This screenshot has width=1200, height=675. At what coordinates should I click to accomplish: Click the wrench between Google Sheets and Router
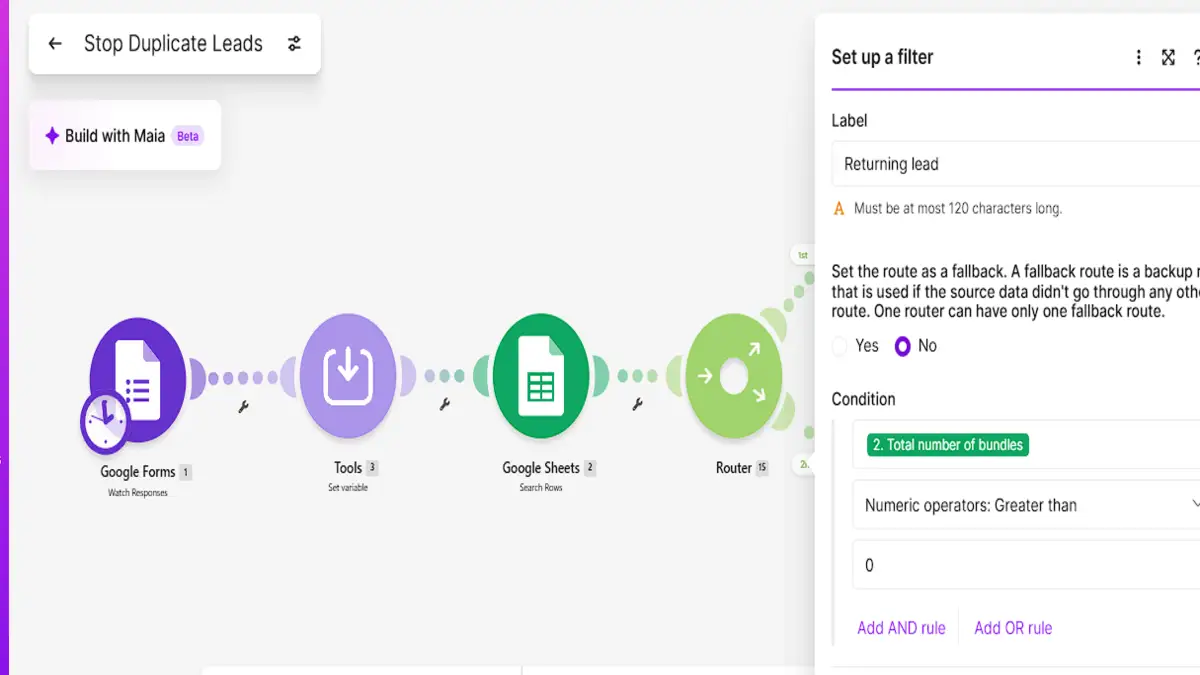637,405
